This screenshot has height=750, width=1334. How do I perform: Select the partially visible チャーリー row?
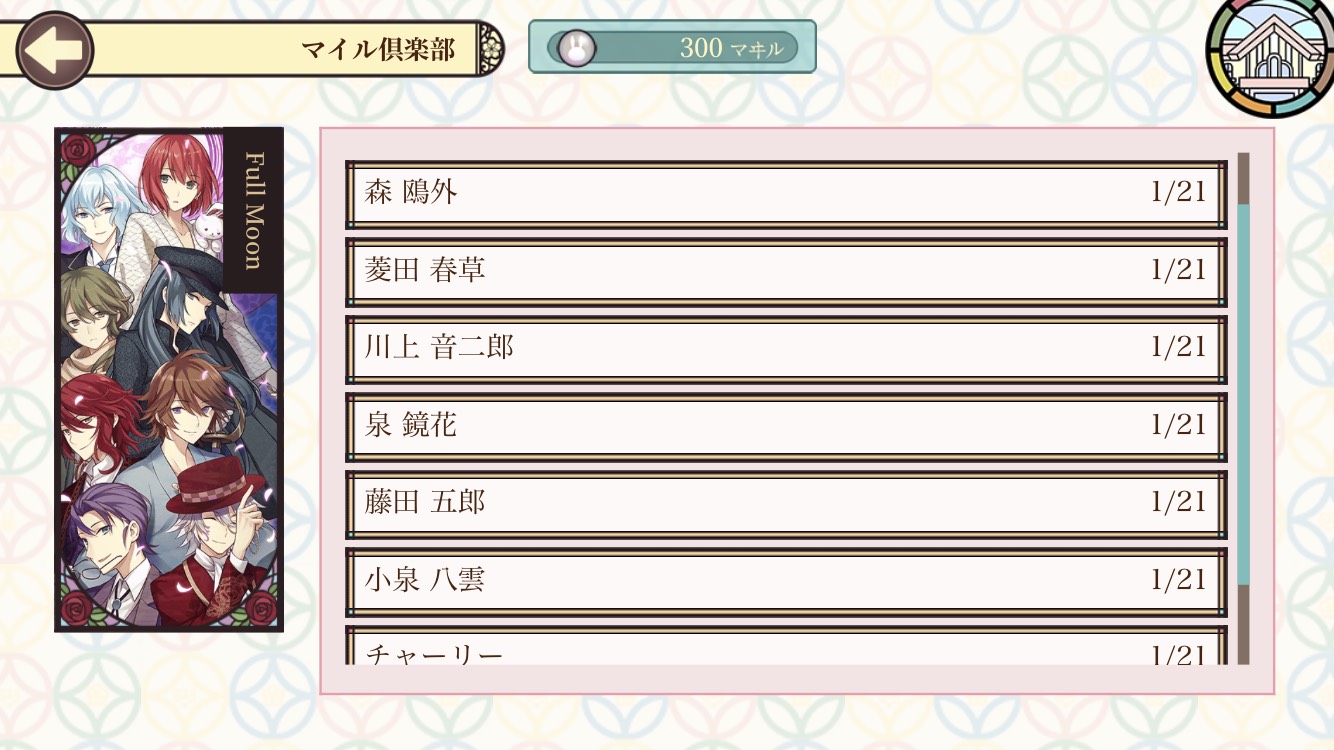(785, 648)
